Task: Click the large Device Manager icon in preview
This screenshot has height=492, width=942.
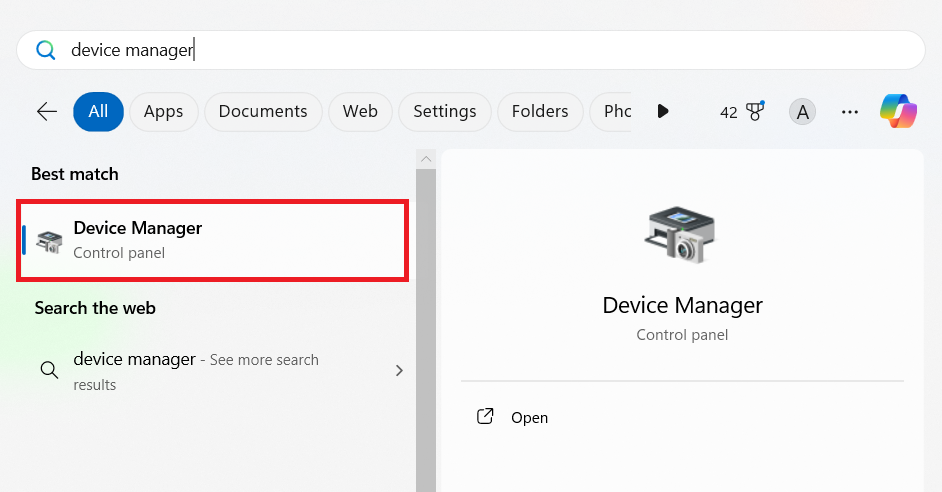Action: [682, 235]
